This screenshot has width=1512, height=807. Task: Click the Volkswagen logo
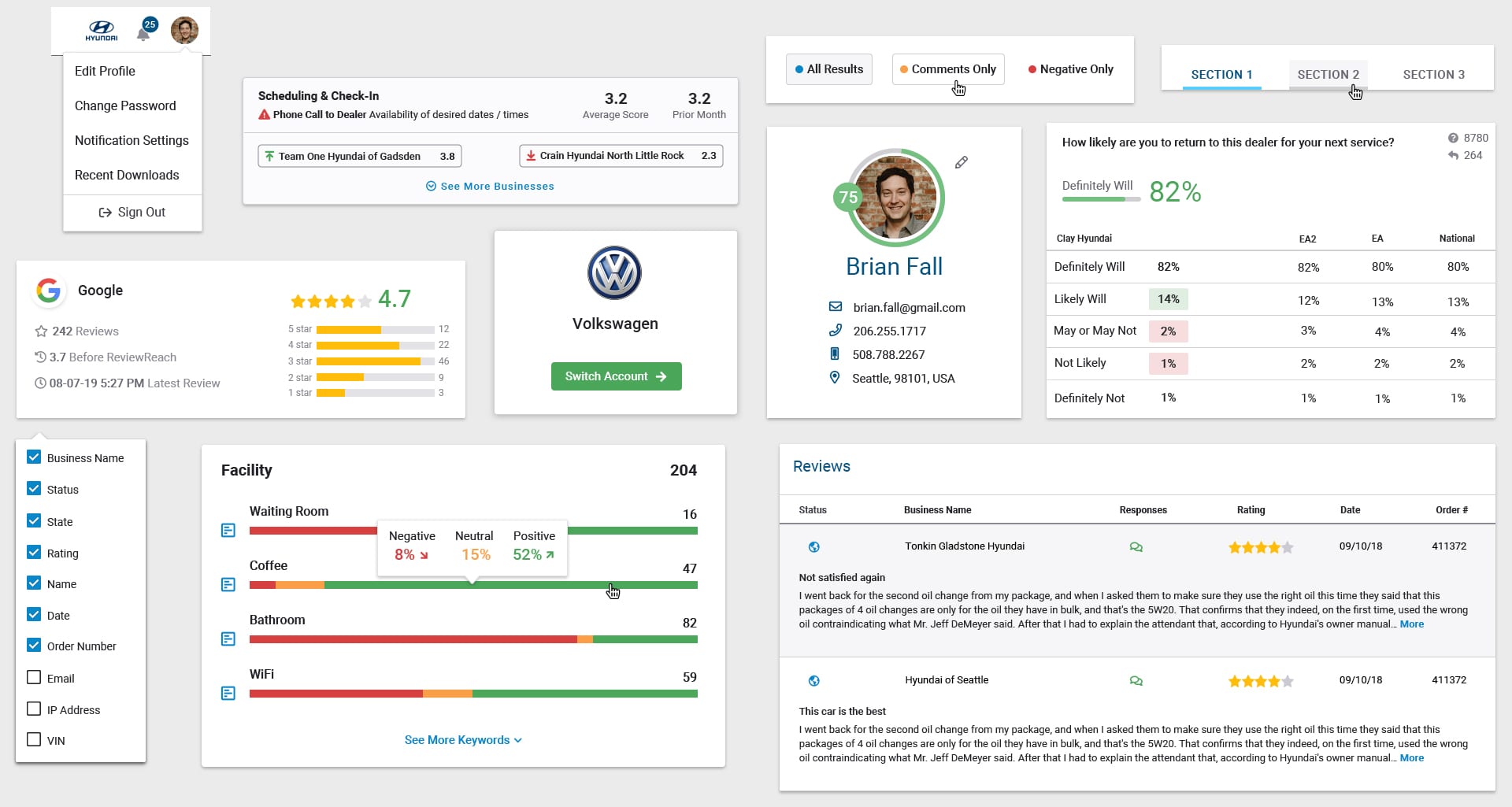(x=615, y=272)
